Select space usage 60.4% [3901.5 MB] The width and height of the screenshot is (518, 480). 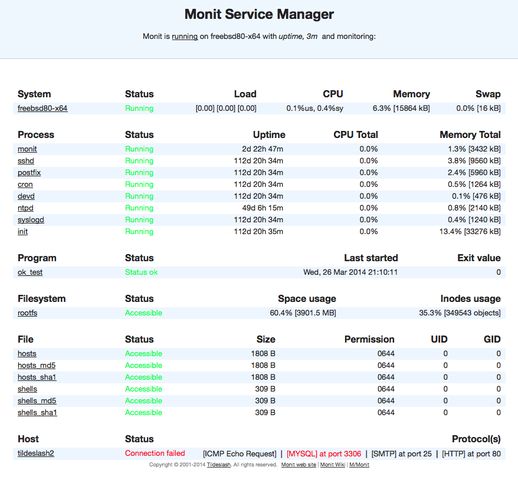[x=303, y=313]
